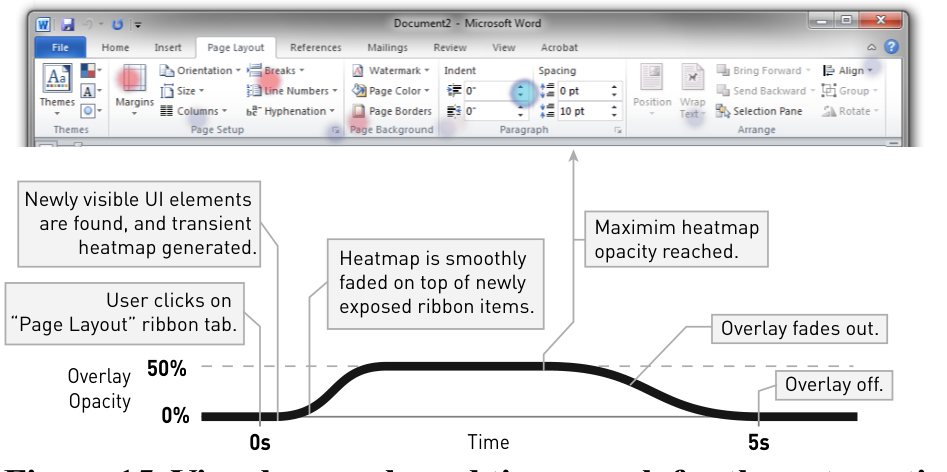Screen dimensions: 947x472
Task: Open Theme Colors dropdown icon
Action: 91,71
